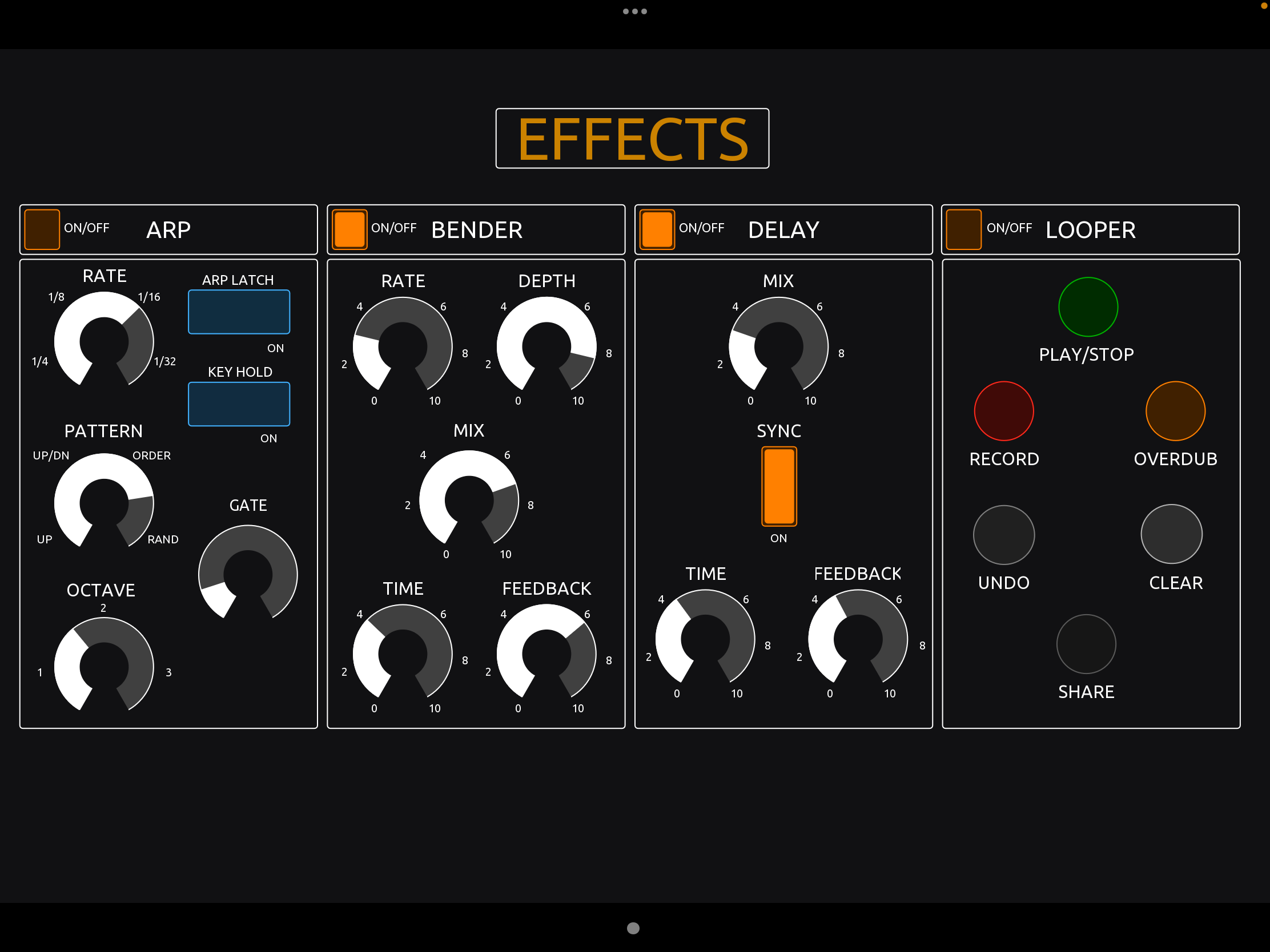The width and height of the screenshot is (1270, 952).
Task: Click the 1/32 mark on ARP RATE
Action: point(165,361)
